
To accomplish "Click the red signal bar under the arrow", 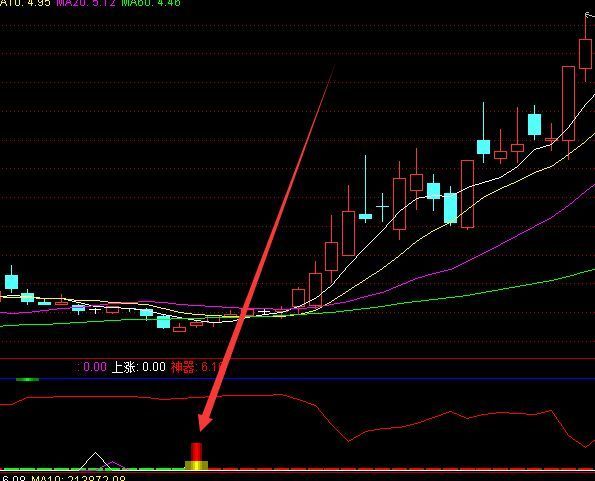I will (x=196, y=452).
